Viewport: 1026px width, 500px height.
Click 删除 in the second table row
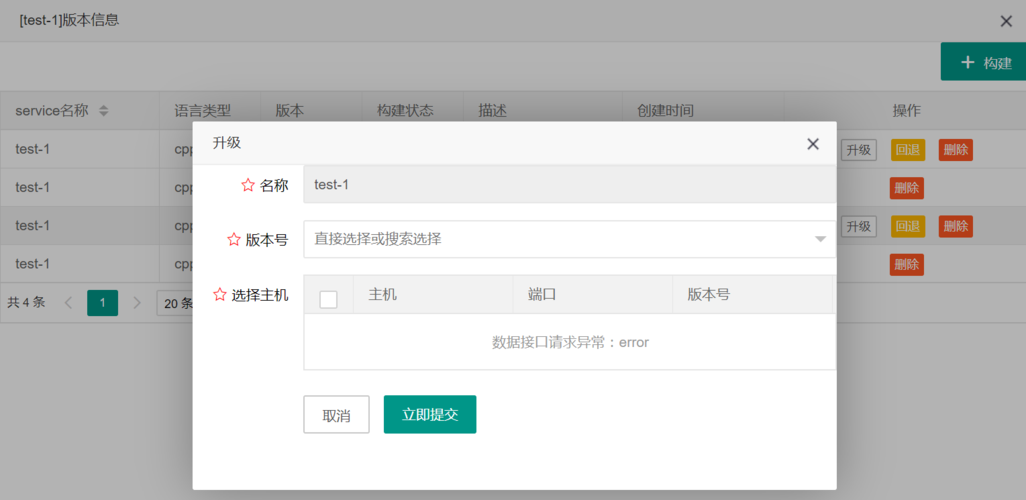point(906,188)
